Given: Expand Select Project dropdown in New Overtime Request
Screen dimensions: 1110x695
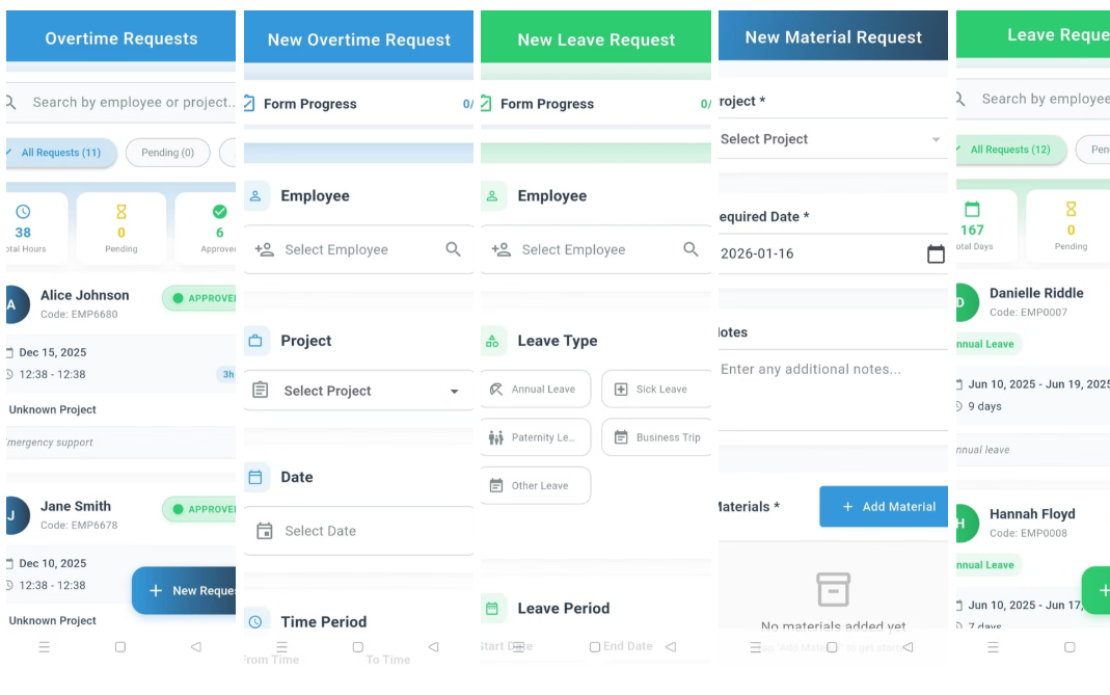Looking at the screenshot, I should pos(359,391).
